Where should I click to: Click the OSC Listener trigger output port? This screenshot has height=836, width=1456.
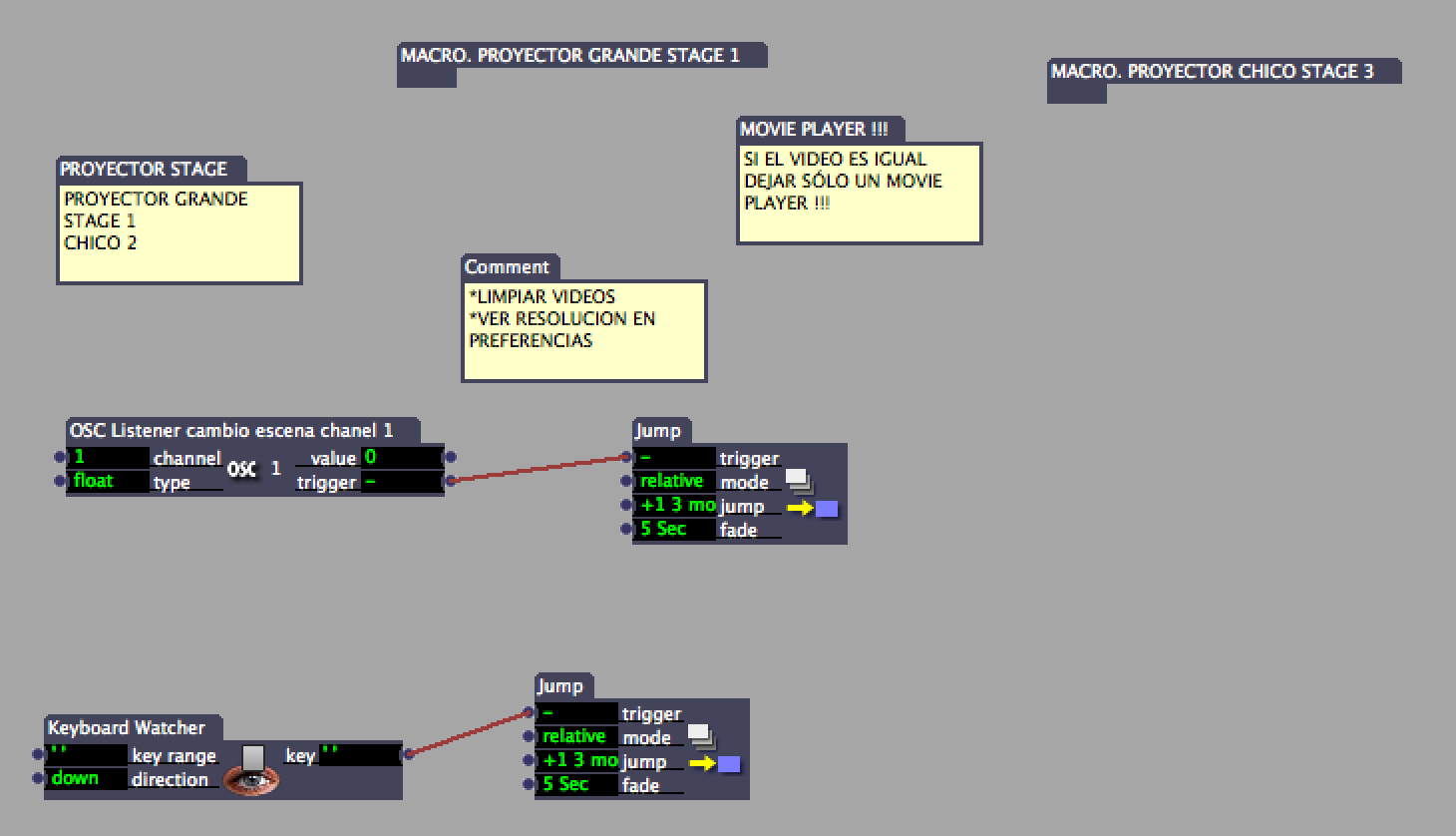[x=451, y=482]
